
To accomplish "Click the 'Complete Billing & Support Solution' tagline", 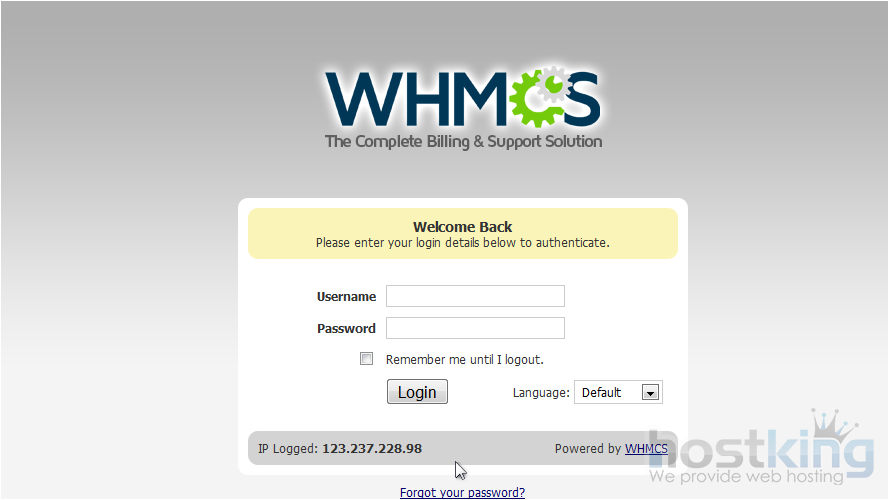I will [x=463, y=141].
